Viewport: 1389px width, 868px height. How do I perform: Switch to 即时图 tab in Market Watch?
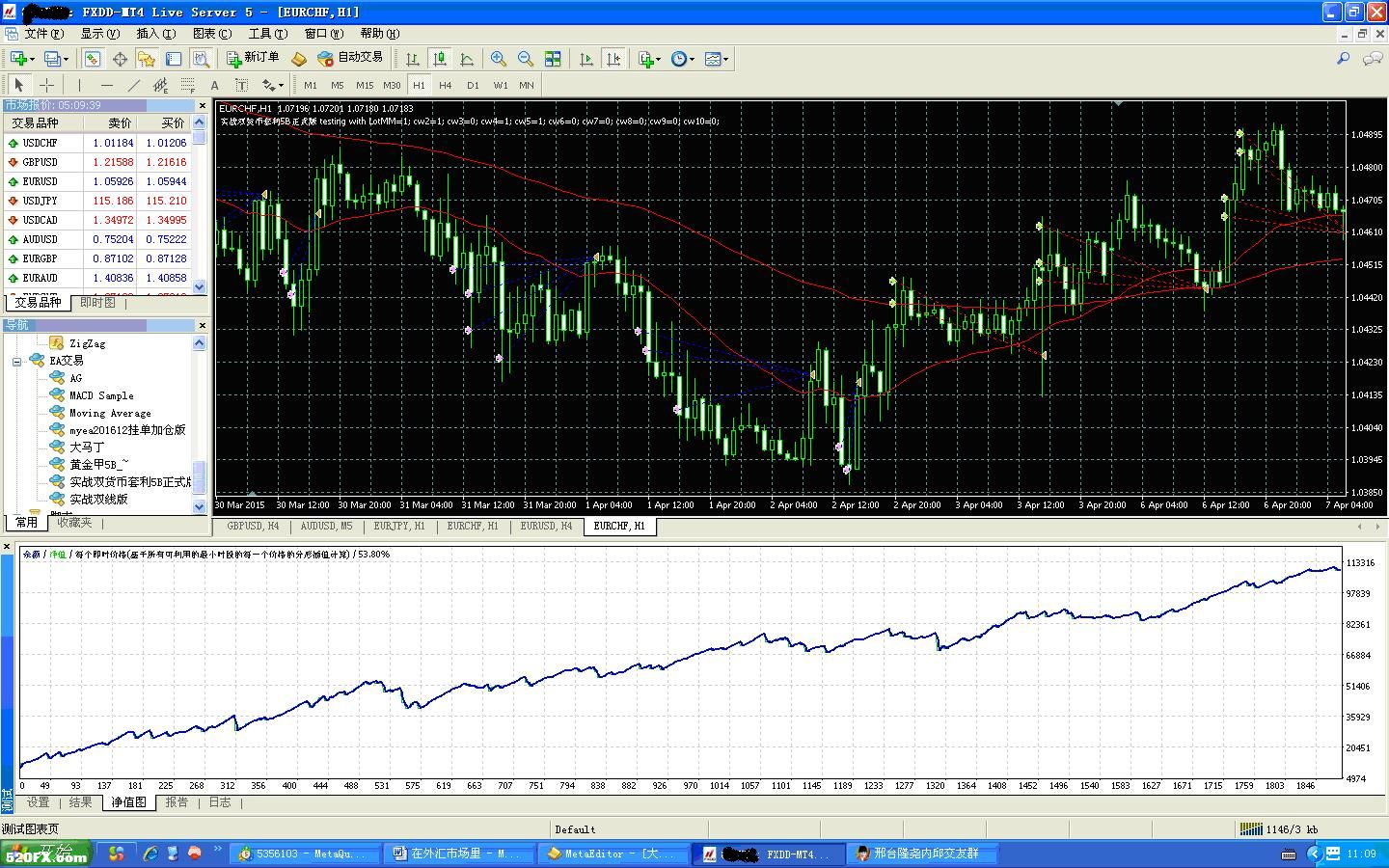[97, 303]
